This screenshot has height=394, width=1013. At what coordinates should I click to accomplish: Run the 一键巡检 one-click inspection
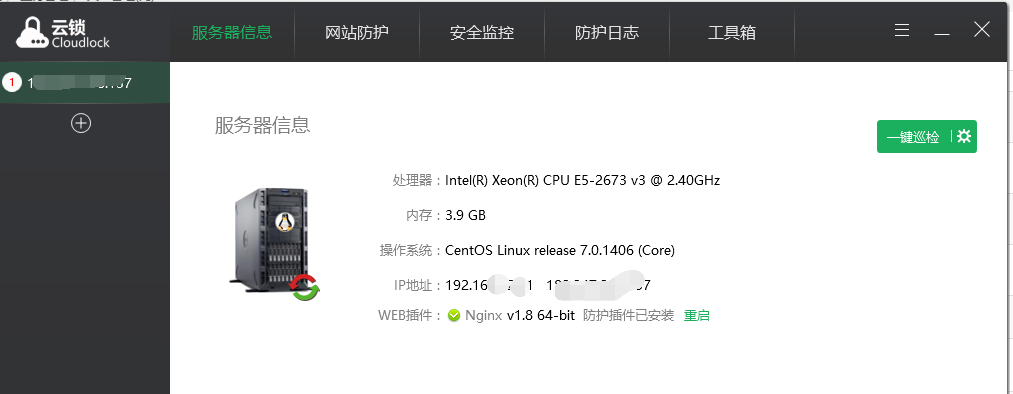click(913, 137)
